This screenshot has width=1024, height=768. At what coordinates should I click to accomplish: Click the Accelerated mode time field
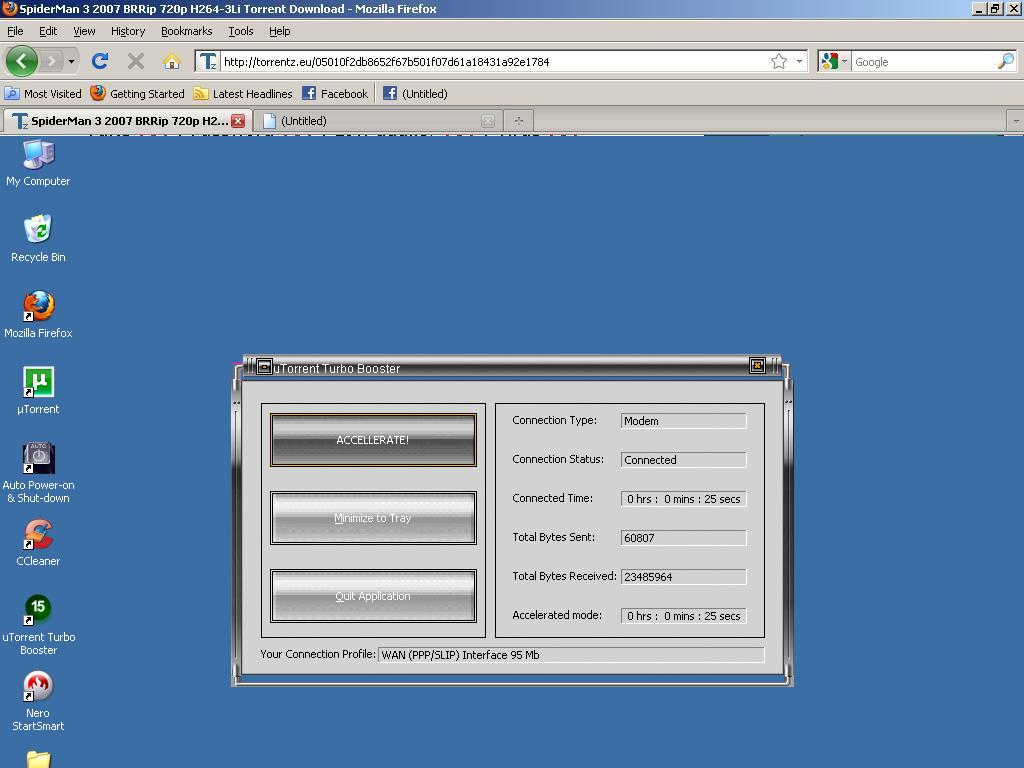click(683, 616)
